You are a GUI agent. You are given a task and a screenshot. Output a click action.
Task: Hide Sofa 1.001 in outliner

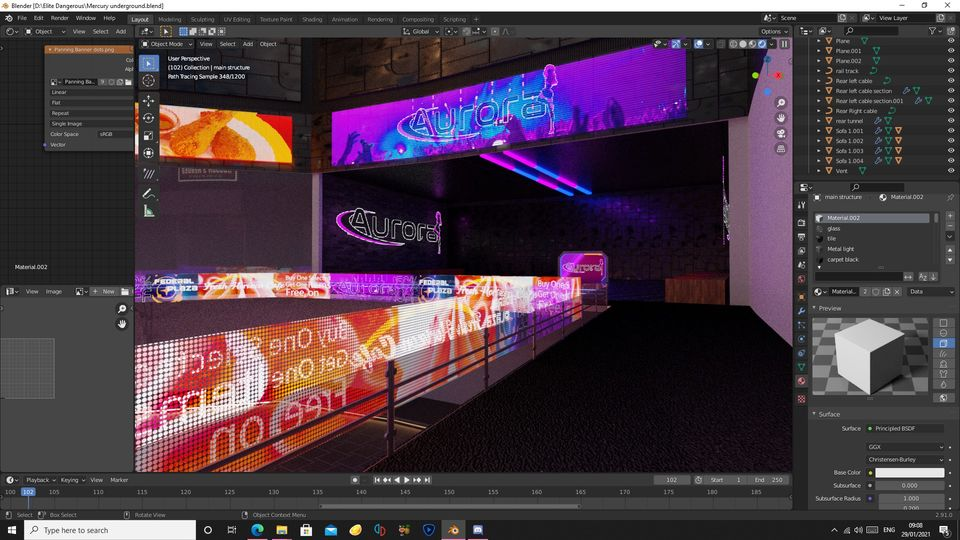click(x=951, y=130)
